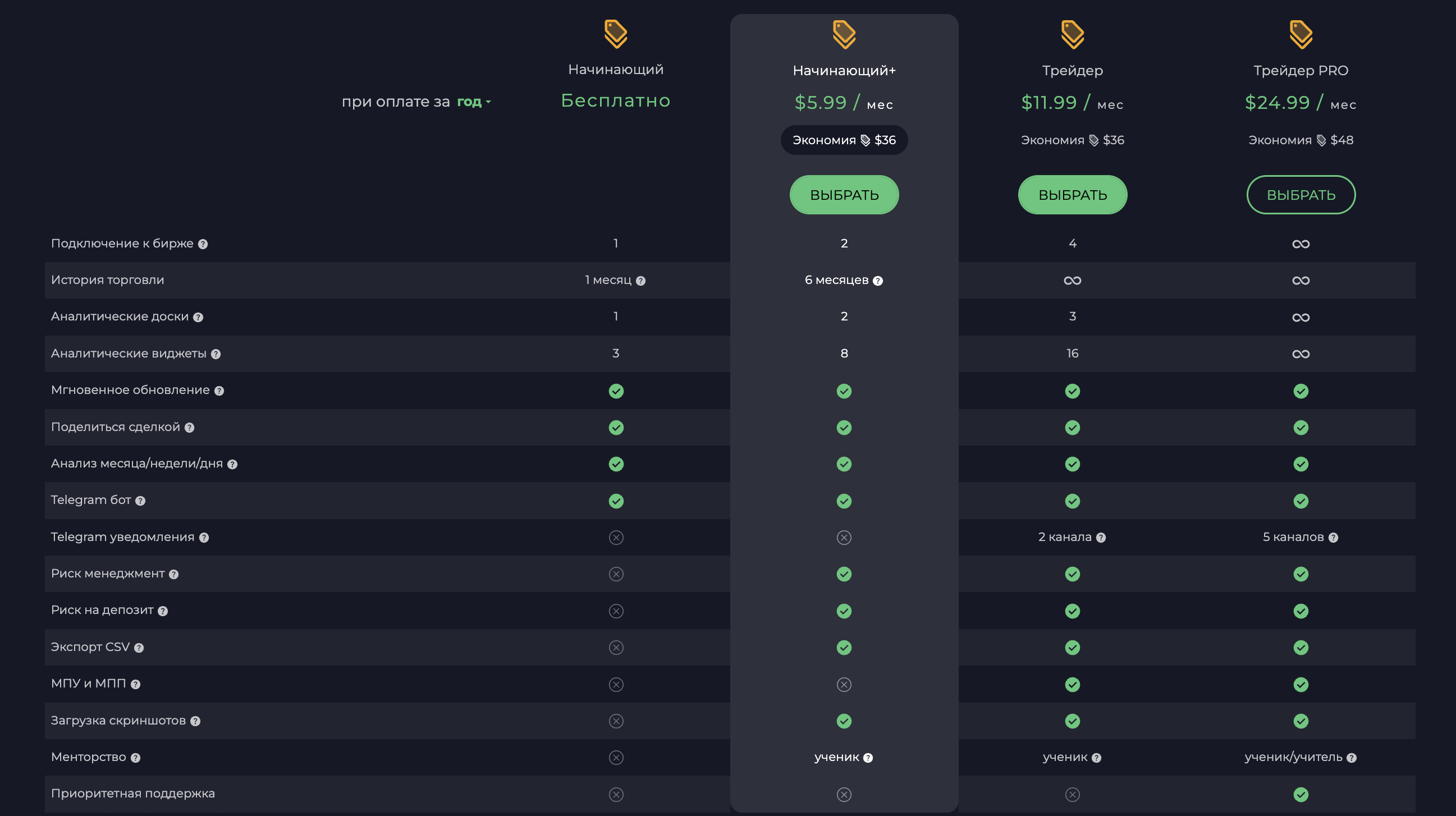The height and width of the screenshot is (816, 1456).
Task: Click the Экономия $36 badge under Начинающий+
Action: click(844, 140)
